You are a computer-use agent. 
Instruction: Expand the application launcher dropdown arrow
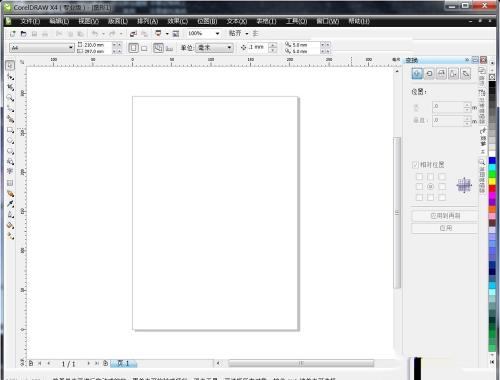pos(167,34)
